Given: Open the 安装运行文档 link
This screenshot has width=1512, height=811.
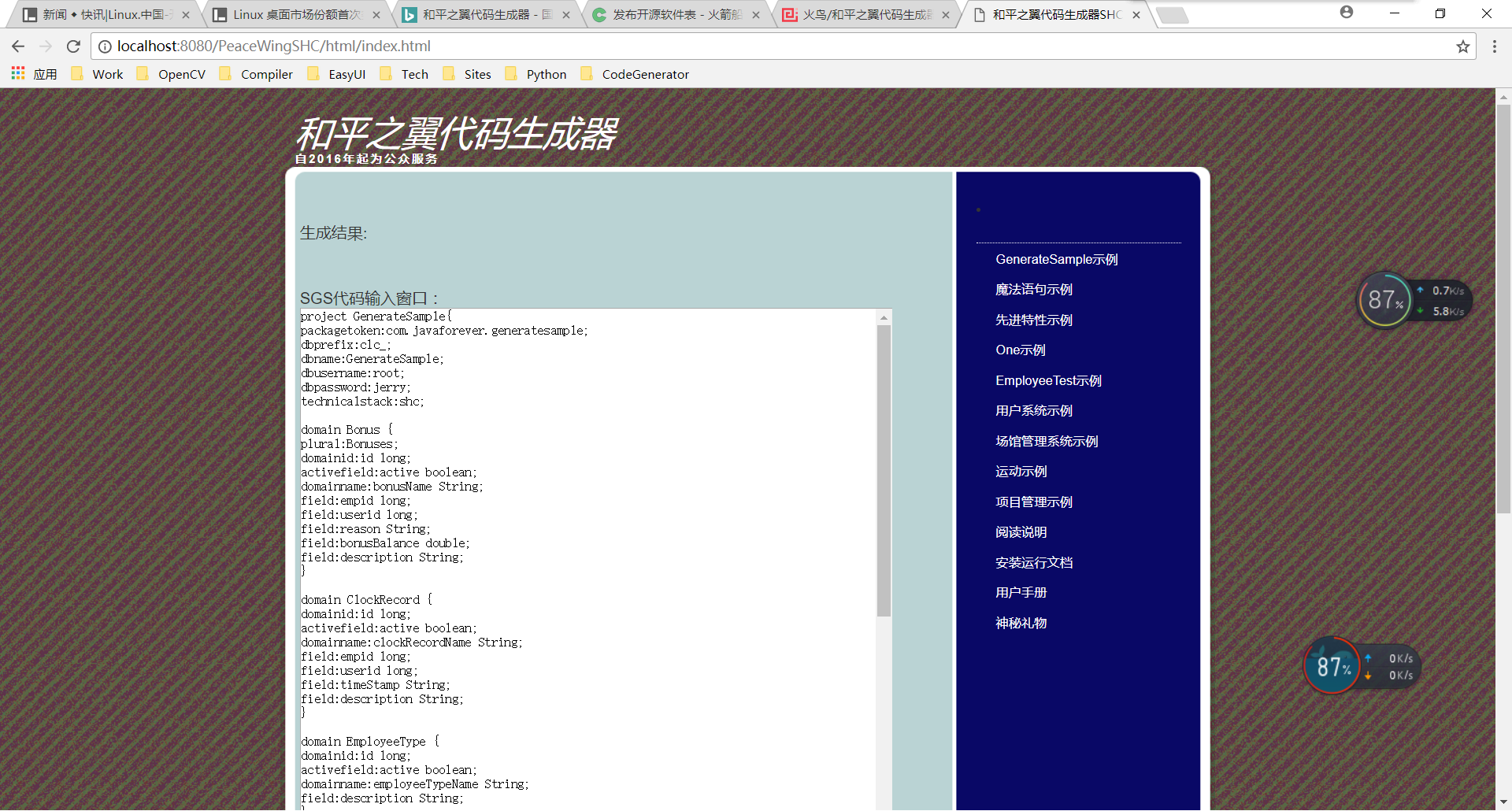Looking at the screenshot, I should [1033, 563].
